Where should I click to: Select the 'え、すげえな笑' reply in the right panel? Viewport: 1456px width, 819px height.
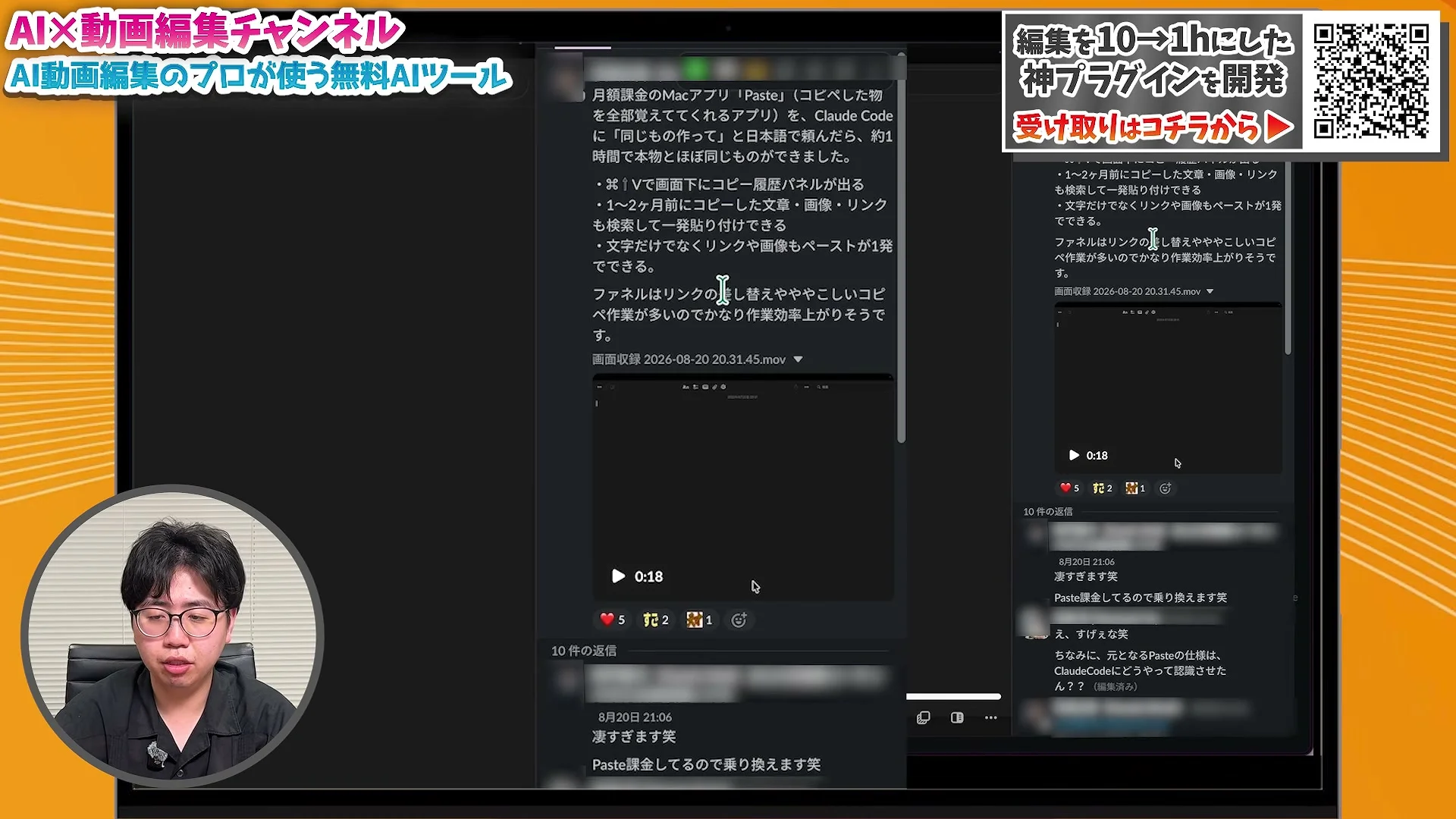[x=1091, y=634]
